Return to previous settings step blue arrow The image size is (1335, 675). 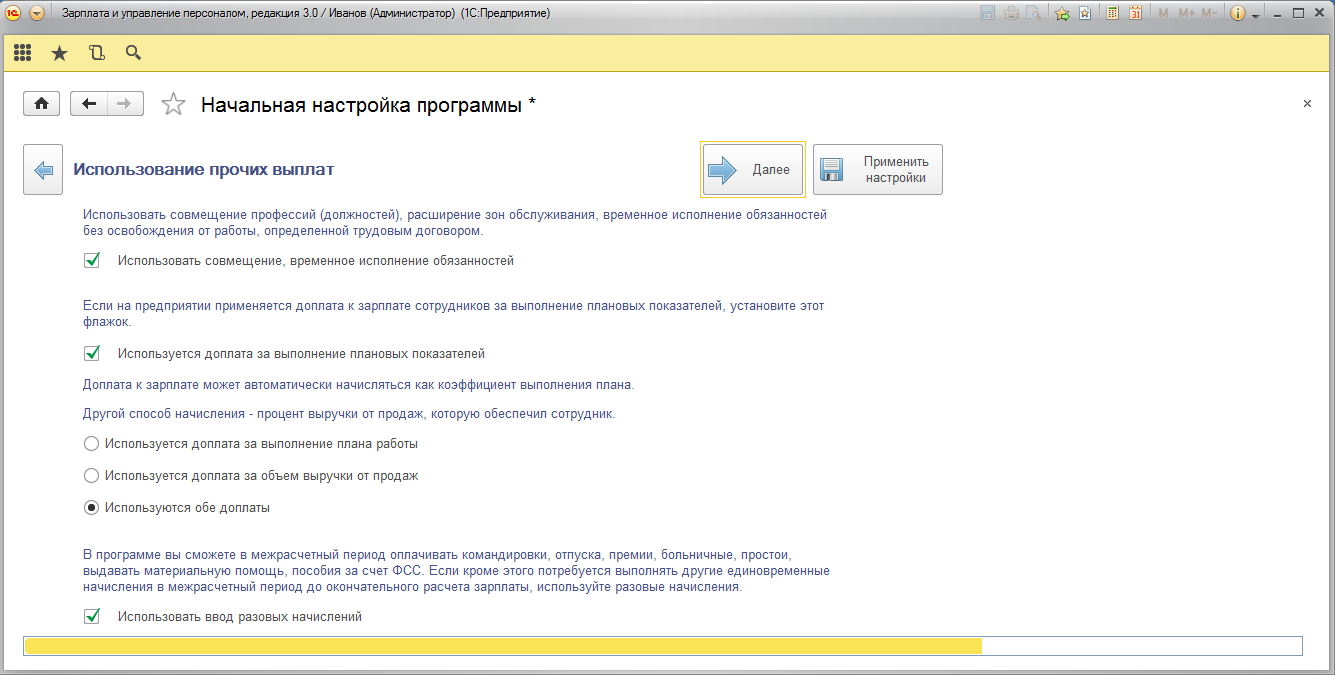(x=43, y=170)
